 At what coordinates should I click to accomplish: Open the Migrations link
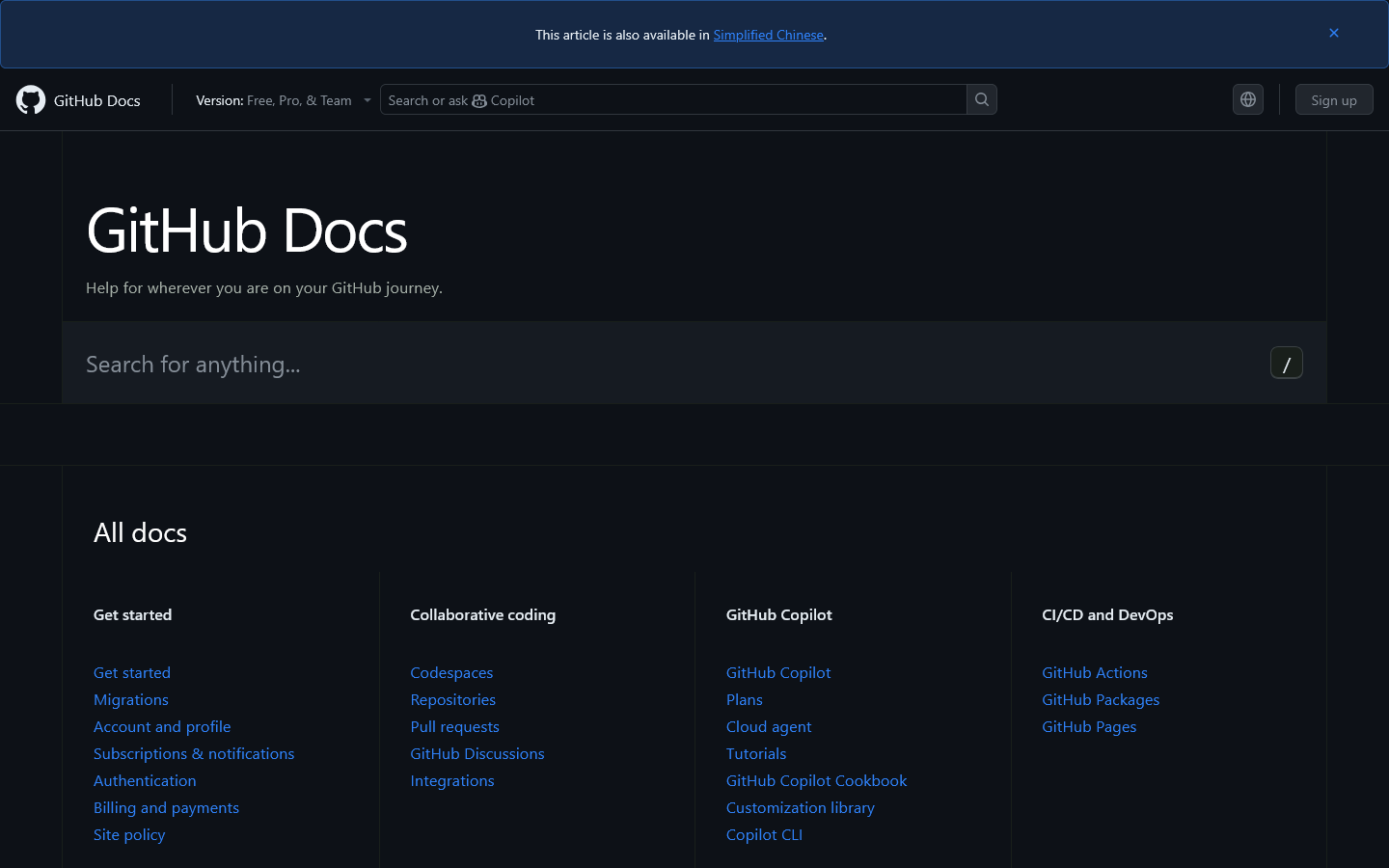click(x=131, y=699)
